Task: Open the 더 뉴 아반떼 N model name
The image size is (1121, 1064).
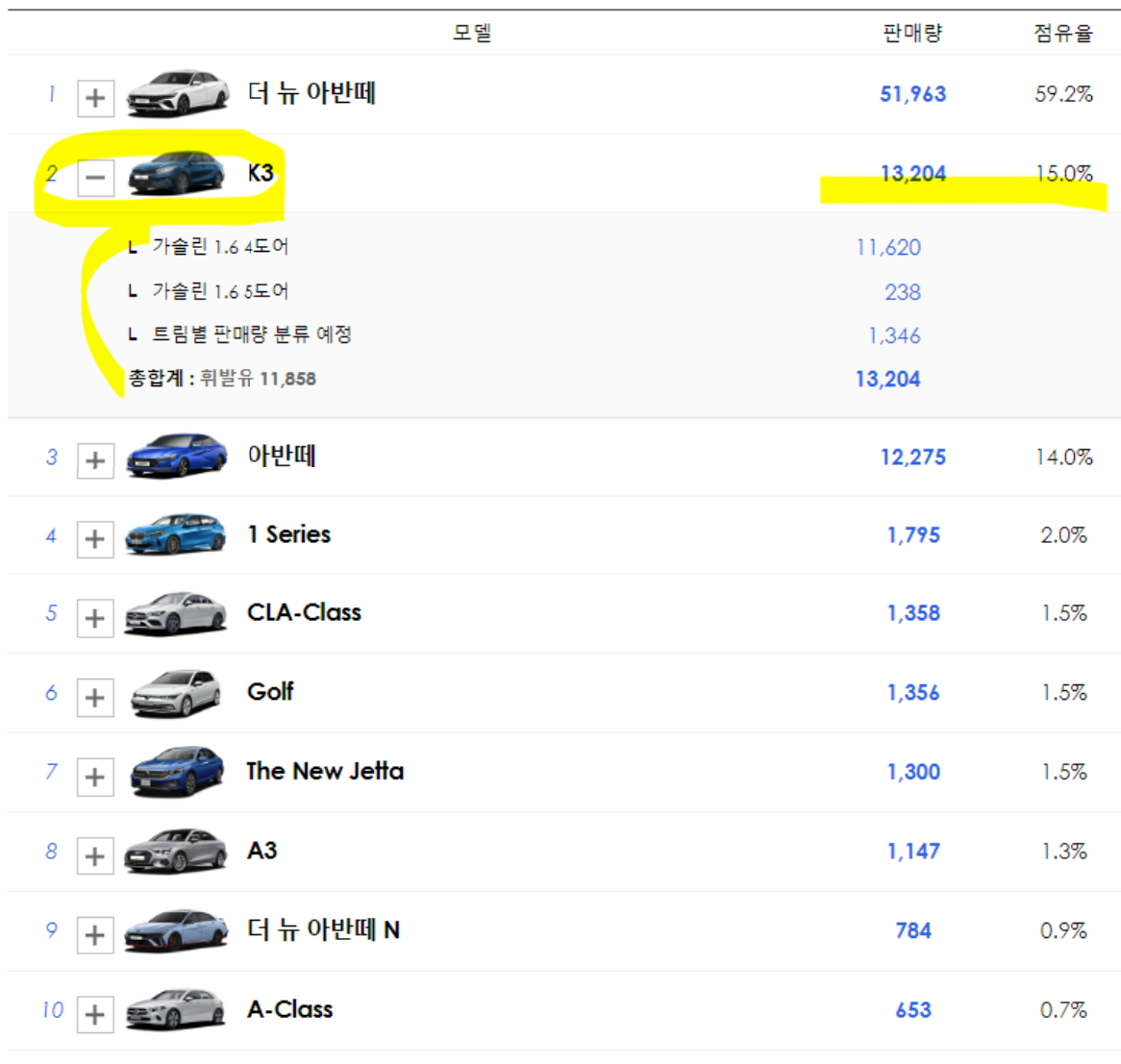Action: [x=323, y=929]
